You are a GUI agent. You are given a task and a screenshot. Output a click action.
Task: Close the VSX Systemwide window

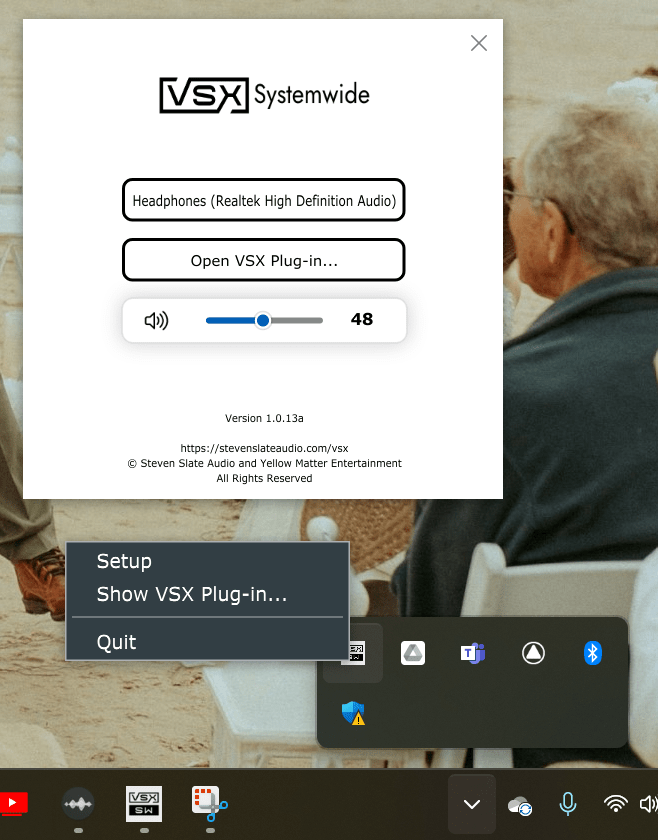pyautogui.click(x=478, y=43)
